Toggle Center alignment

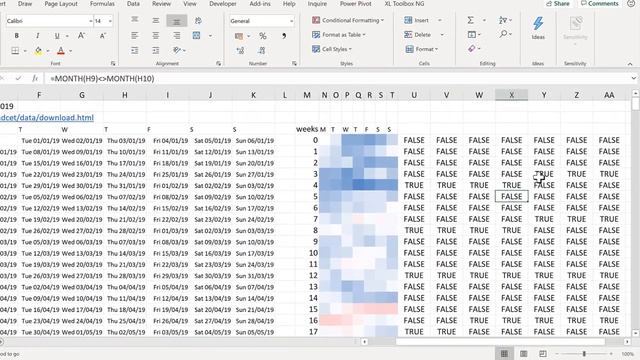coord(156,36)
